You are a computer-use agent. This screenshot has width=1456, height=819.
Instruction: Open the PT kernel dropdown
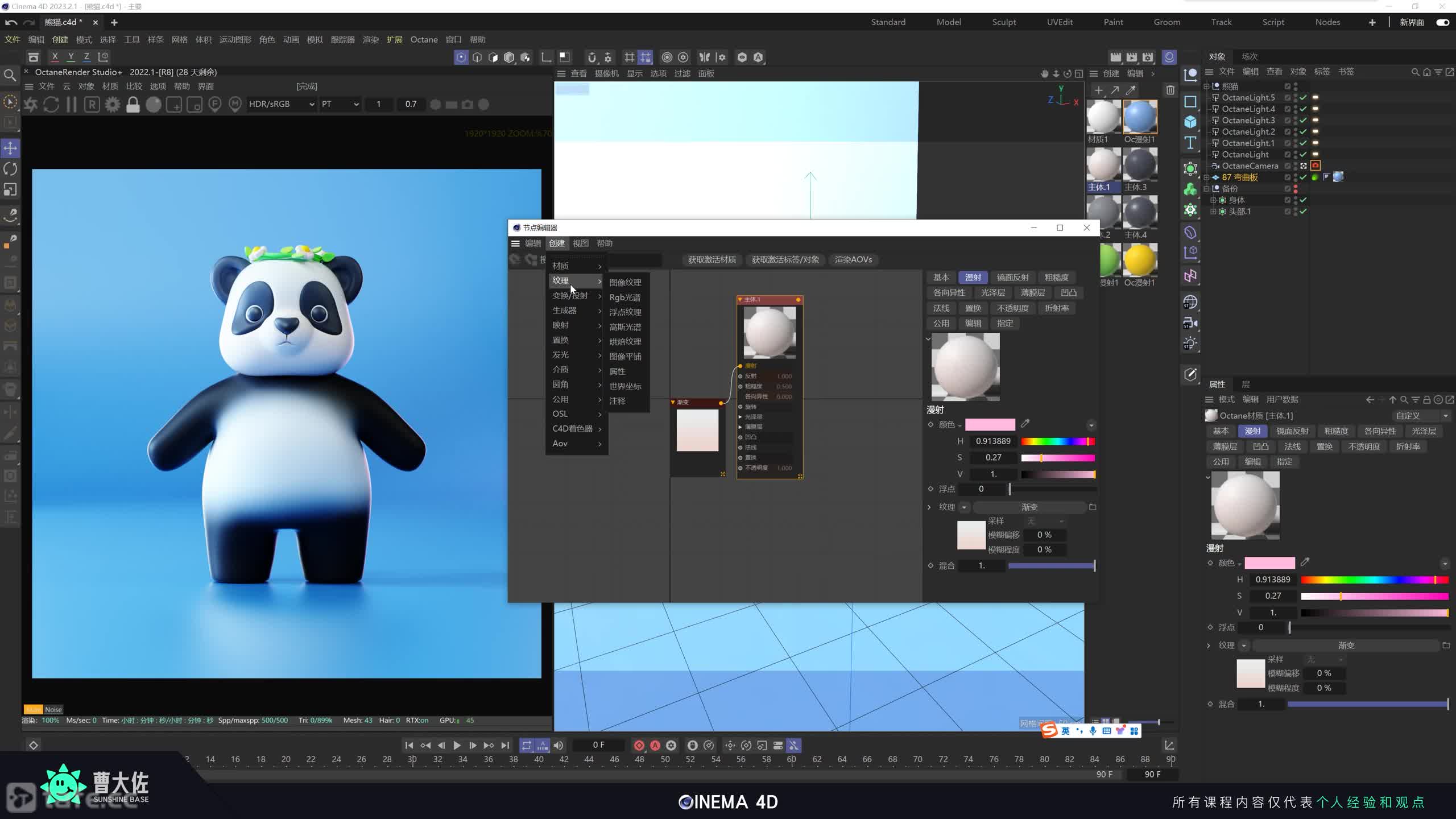[340, 104]
